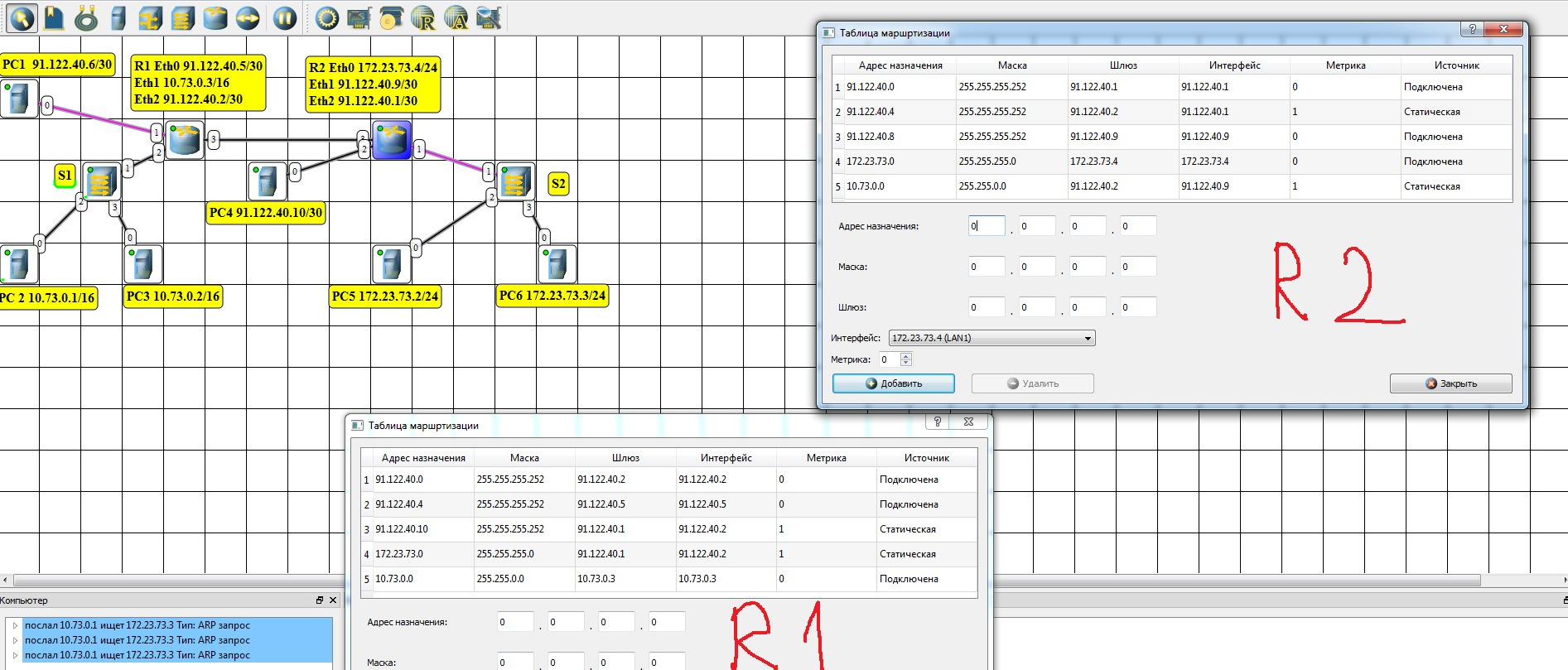Expand the first ARP запрос log entry
This screenshot has width=1568, height=670.
(15, 625)
